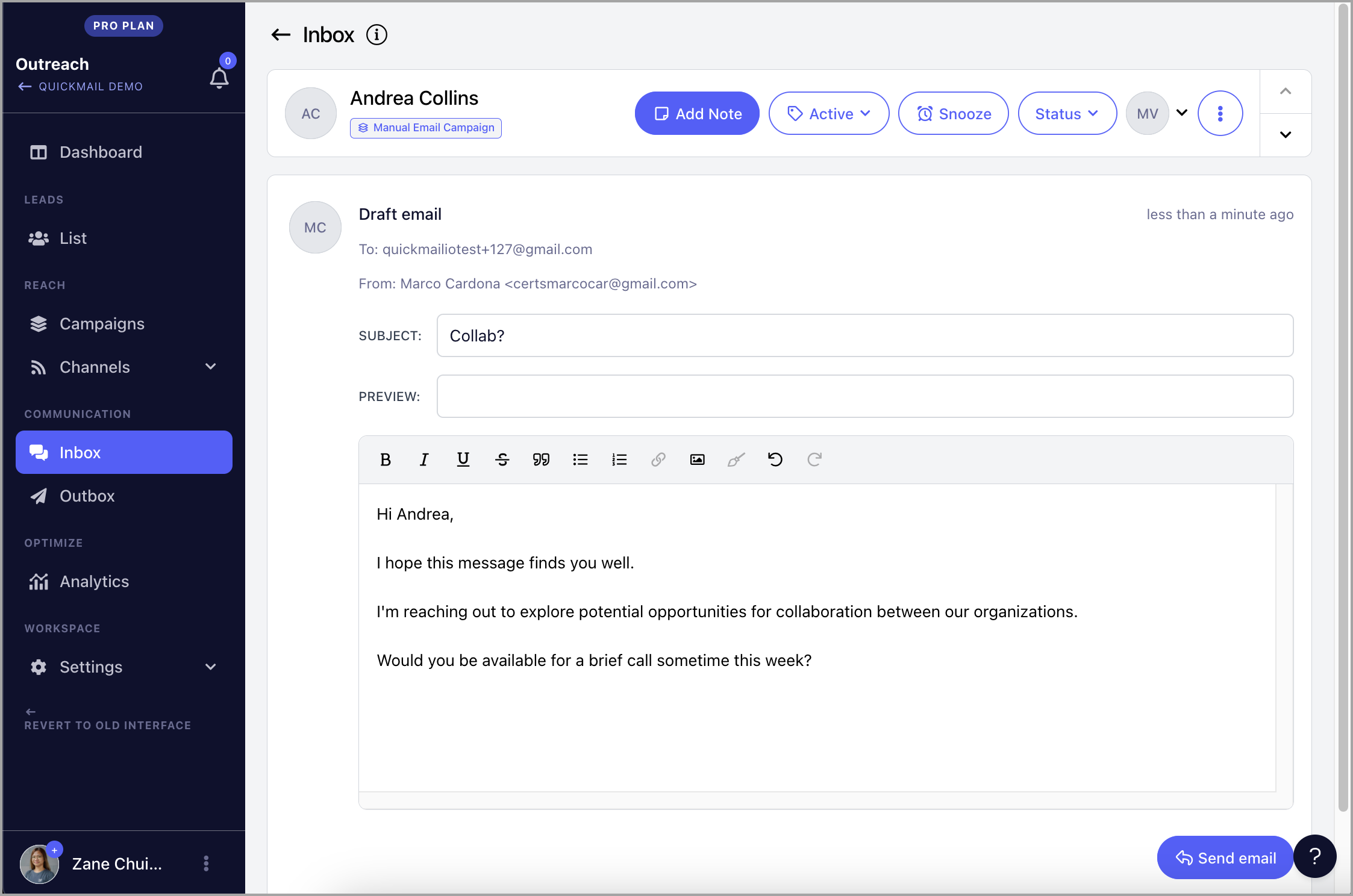Click recipient quickmailiotest+127@gmail.com
Image resolution: width=1353 pixels, height=896 pixels.
(487, 249)
